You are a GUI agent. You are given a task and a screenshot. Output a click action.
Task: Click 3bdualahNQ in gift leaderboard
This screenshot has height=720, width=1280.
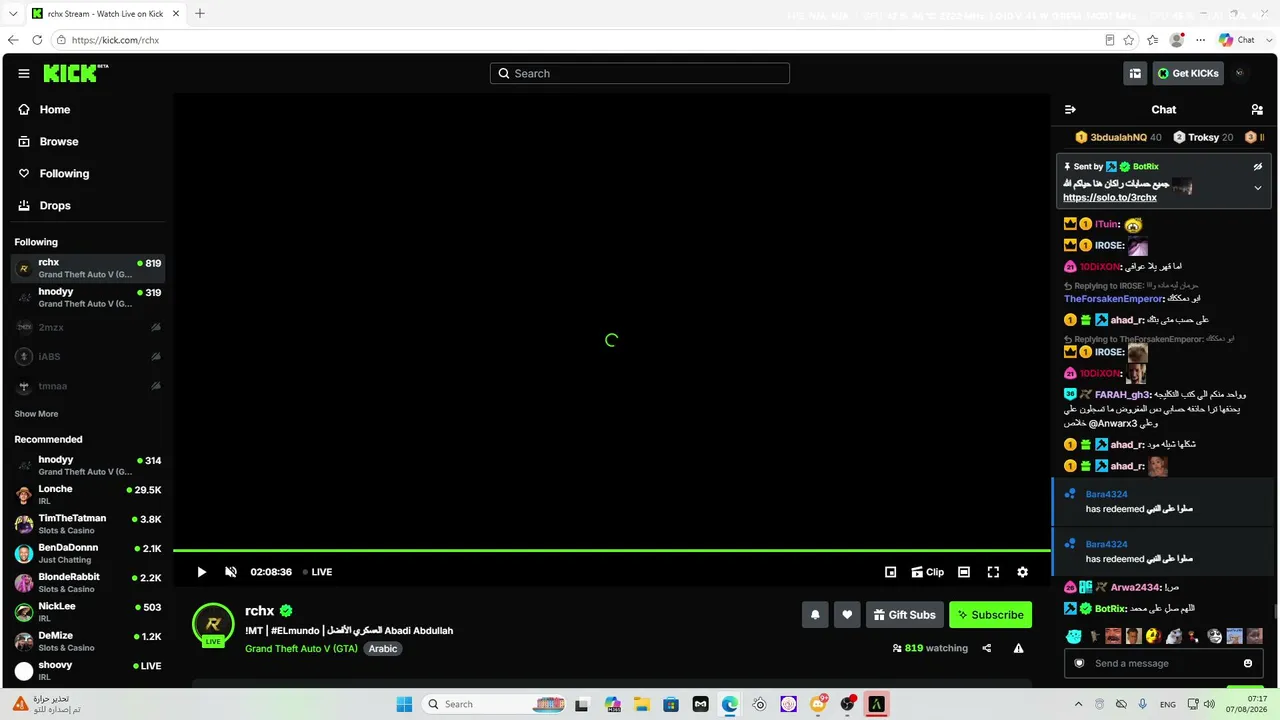coord(1118,137)
